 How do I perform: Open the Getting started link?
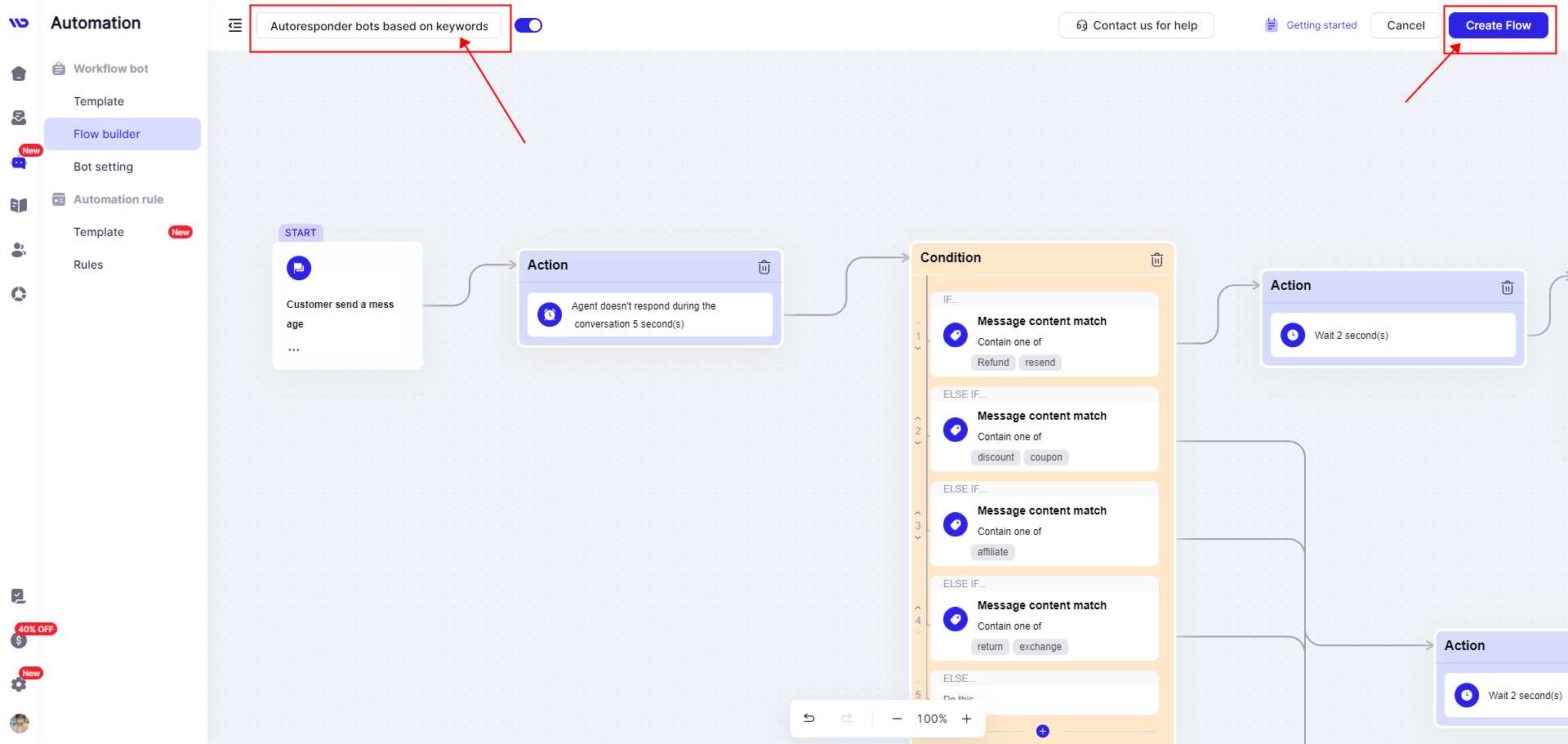1311,25
